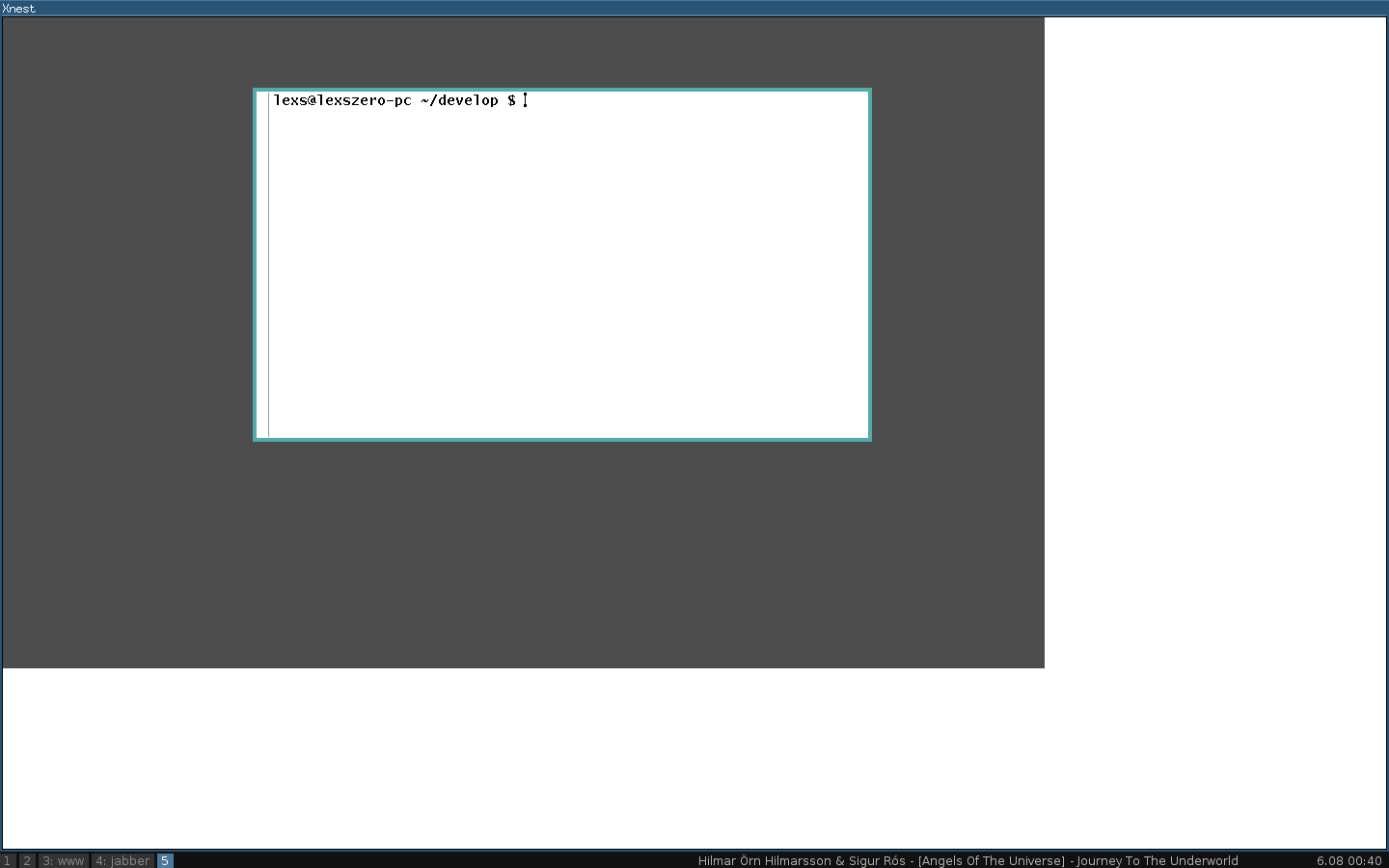Open the '3: www' workspace tag
The width and height of the screenshot is (1389, 868).
(63, 860)
